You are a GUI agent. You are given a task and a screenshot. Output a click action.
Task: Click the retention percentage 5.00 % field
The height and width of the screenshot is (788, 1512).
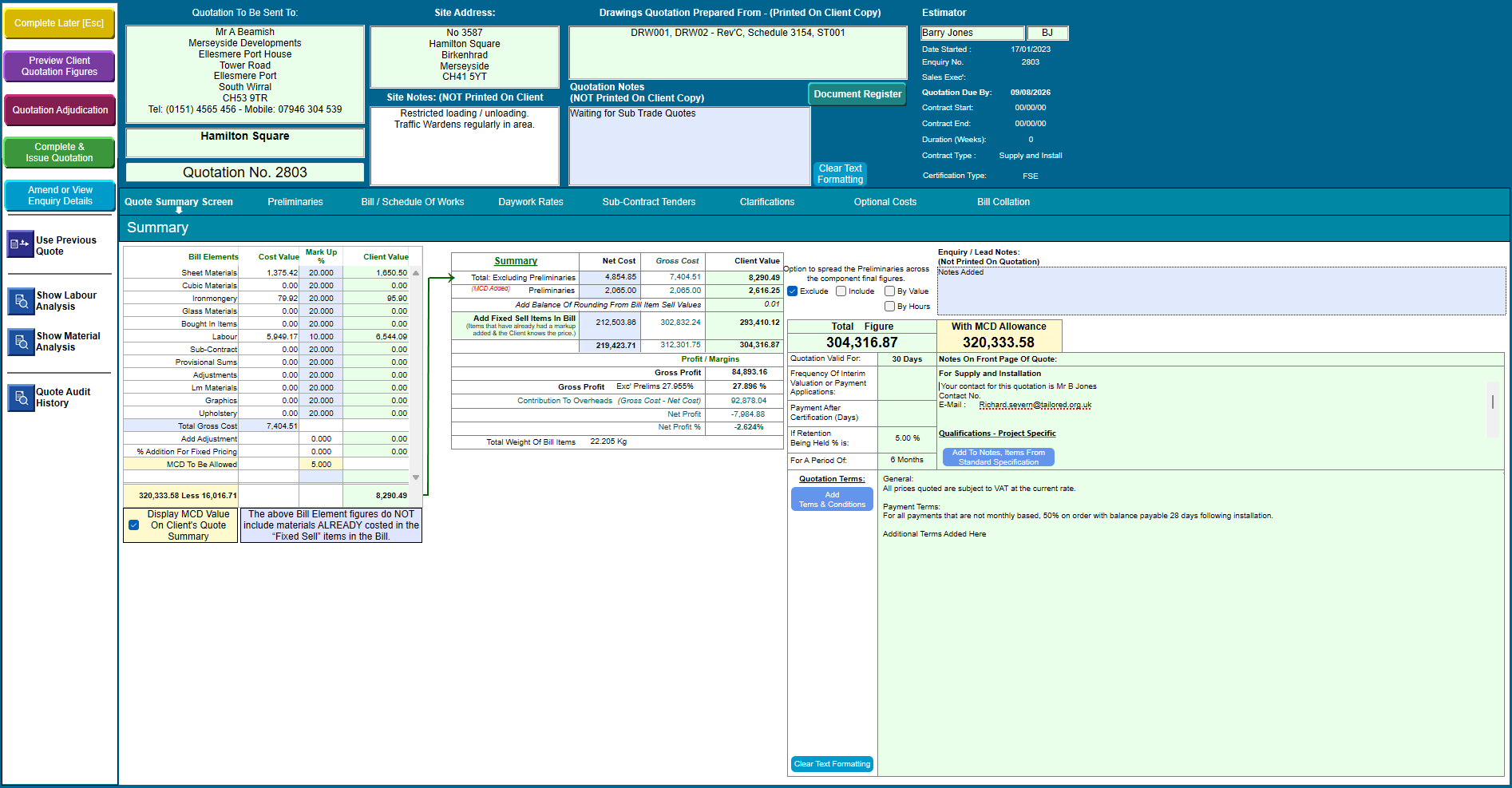(x=907, y=438)
